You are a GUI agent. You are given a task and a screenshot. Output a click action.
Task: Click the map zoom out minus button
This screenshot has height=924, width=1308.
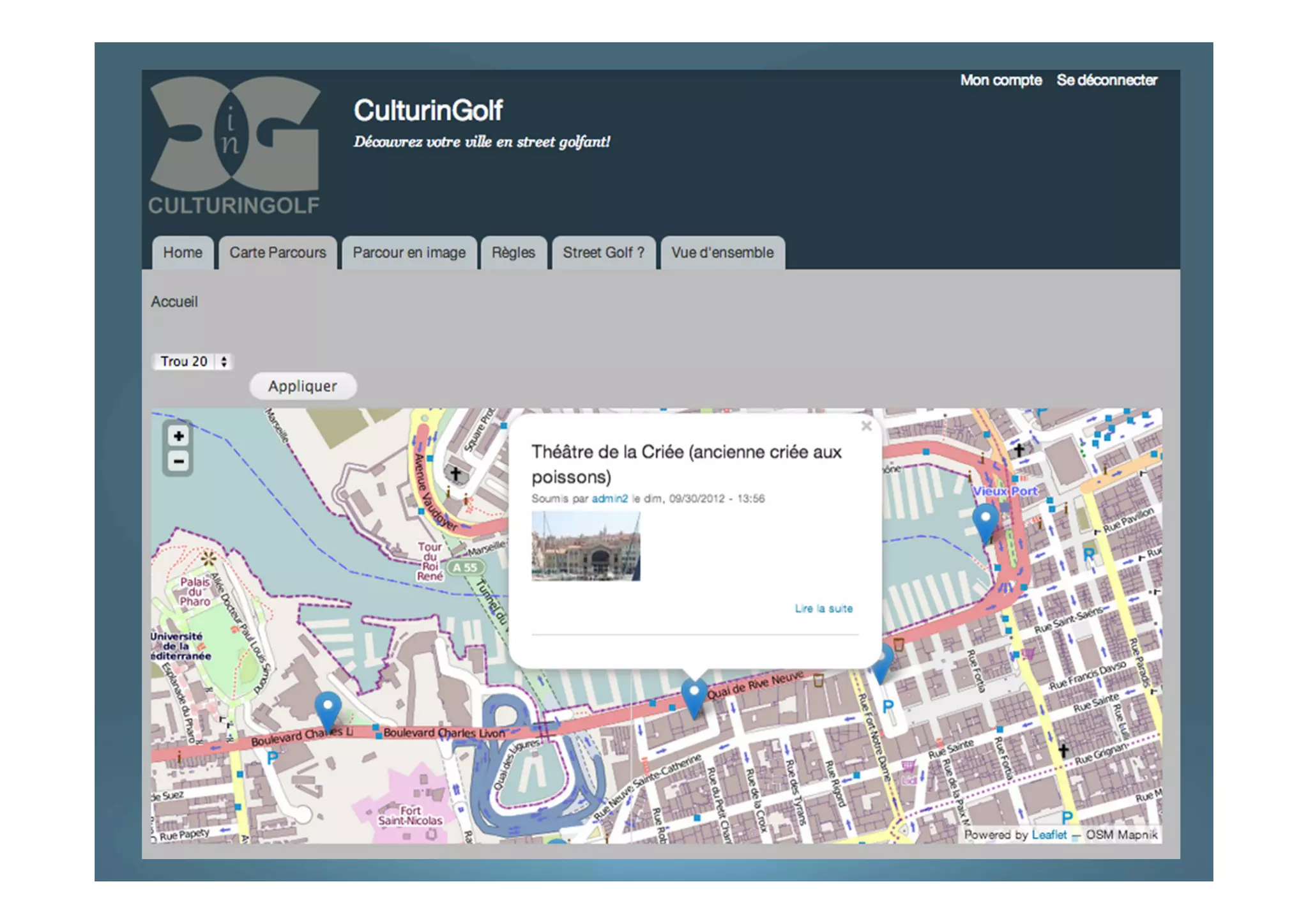[x=179, y=461]
